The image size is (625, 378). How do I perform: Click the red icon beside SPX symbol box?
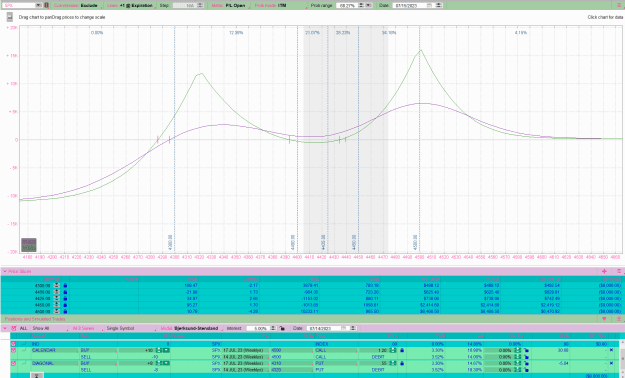click(47, 6)
